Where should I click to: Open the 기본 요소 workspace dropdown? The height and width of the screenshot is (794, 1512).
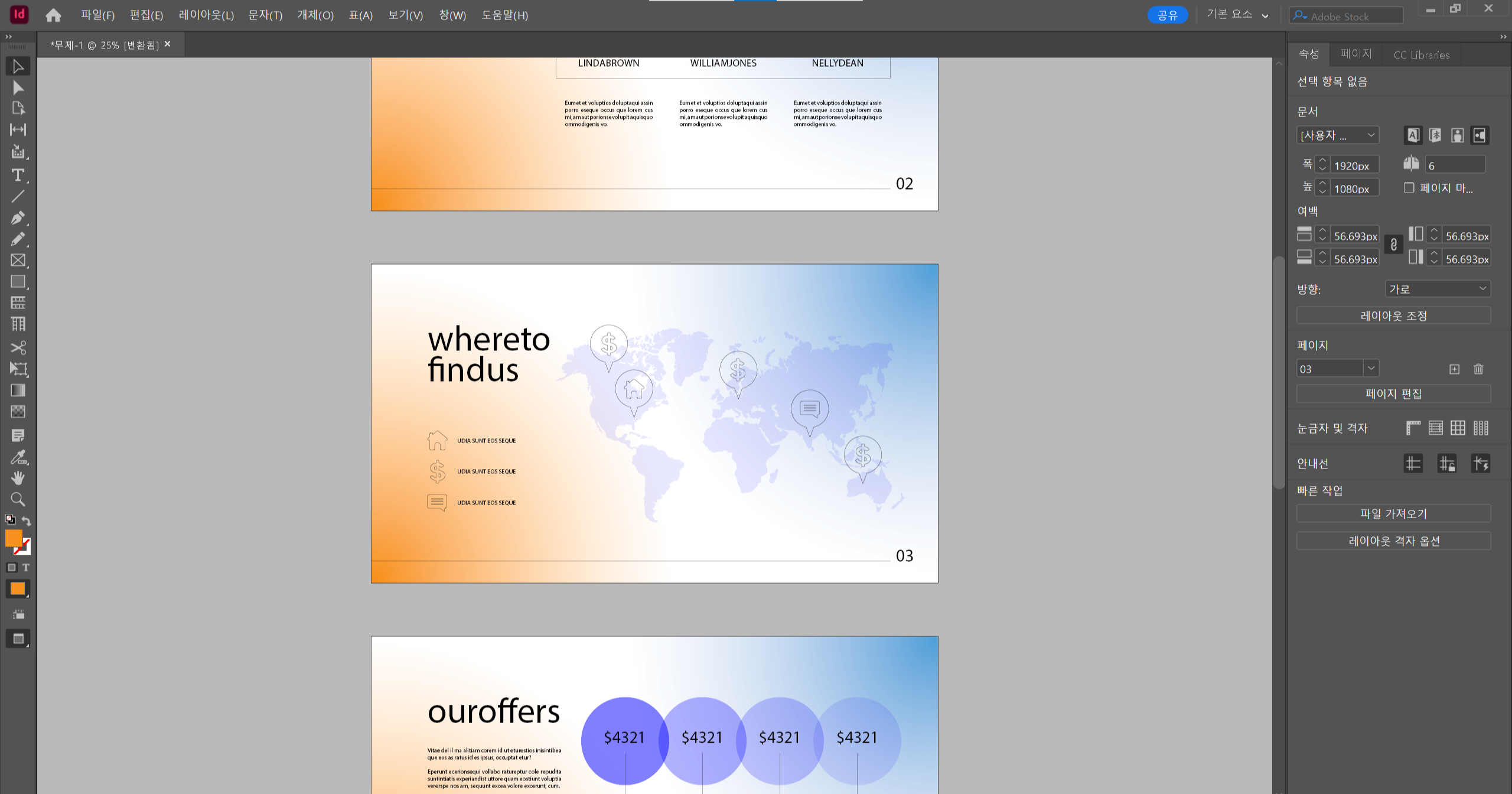[1237, 15]
